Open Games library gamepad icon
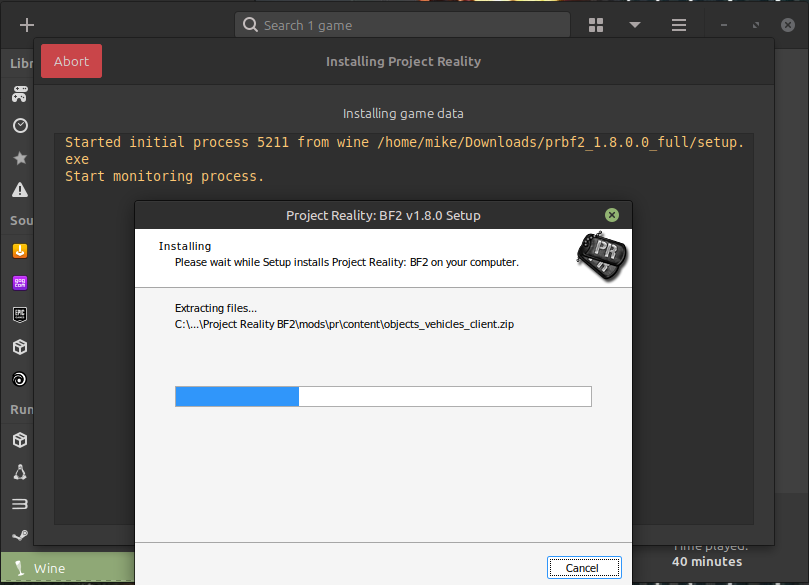 pyautogui.click(x=20, y=94)
